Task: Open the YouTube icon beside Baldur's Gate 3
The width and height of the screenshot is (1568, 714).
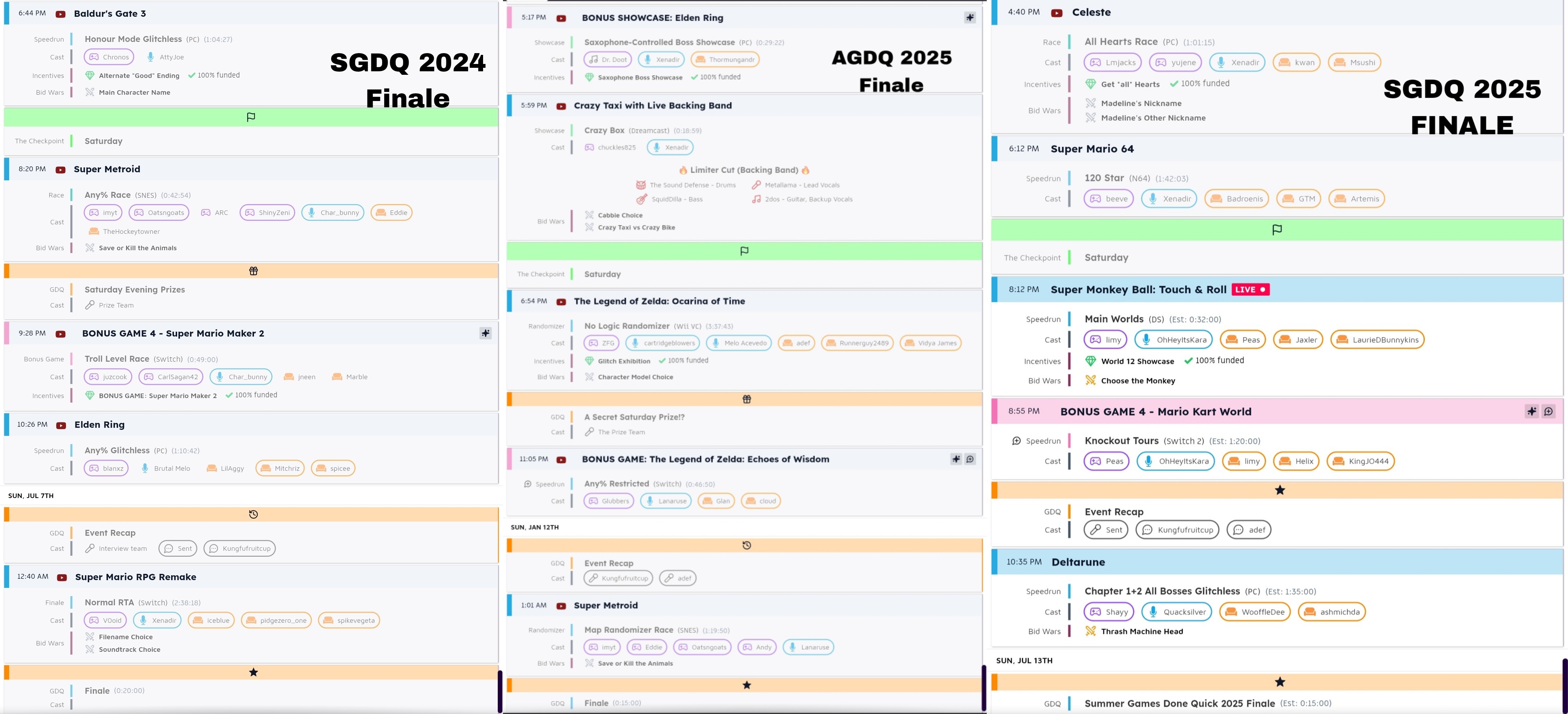Action: (x=61, y=14)
